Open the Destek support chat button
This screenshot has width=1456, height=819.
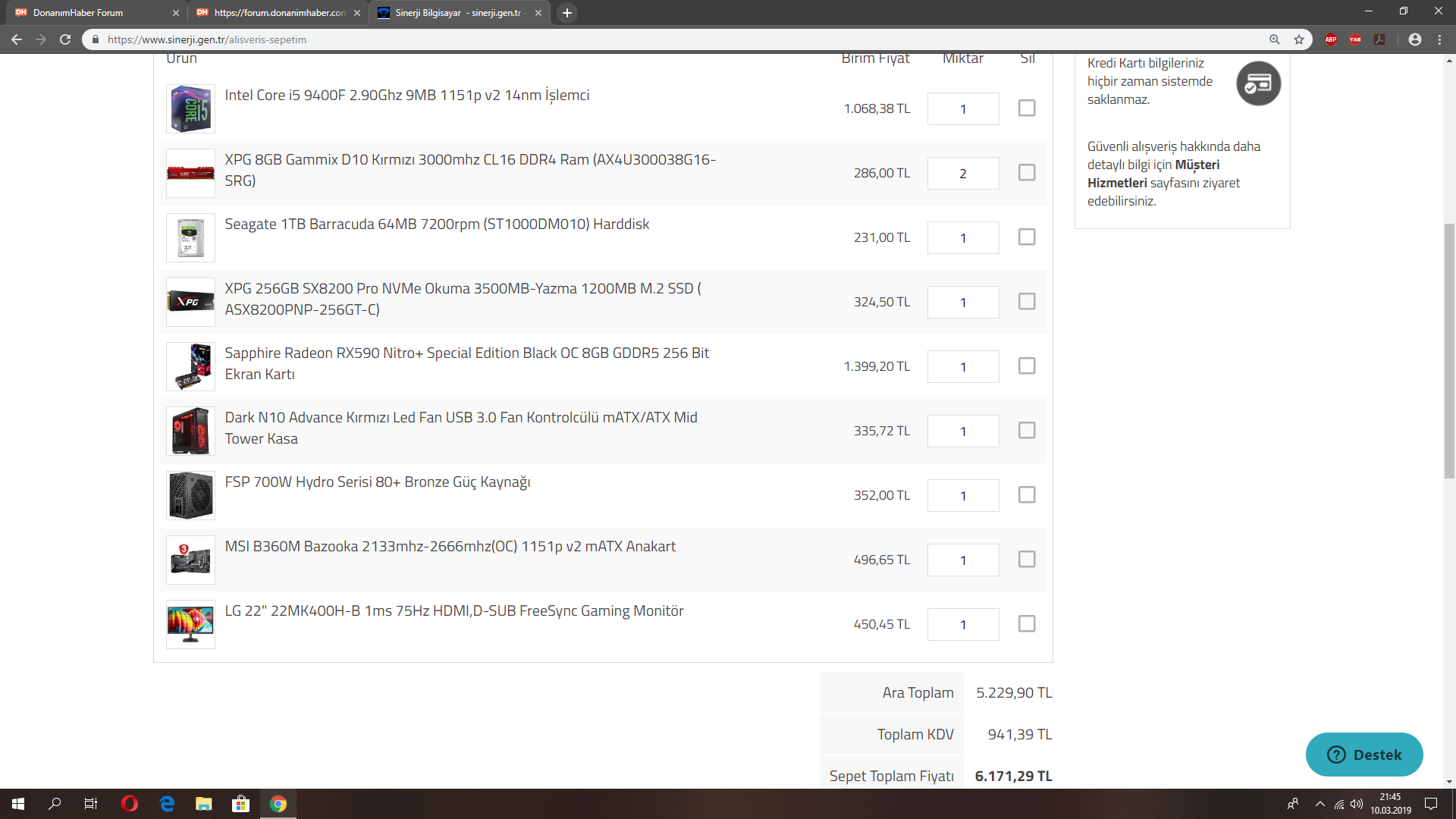1364,755
